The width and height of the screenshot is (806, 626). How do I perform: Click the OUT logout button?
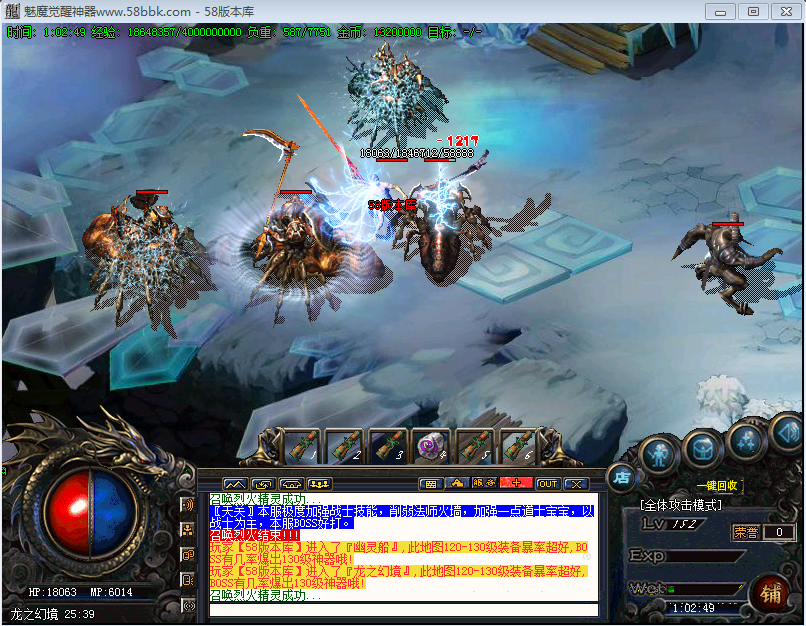[548, 484]
